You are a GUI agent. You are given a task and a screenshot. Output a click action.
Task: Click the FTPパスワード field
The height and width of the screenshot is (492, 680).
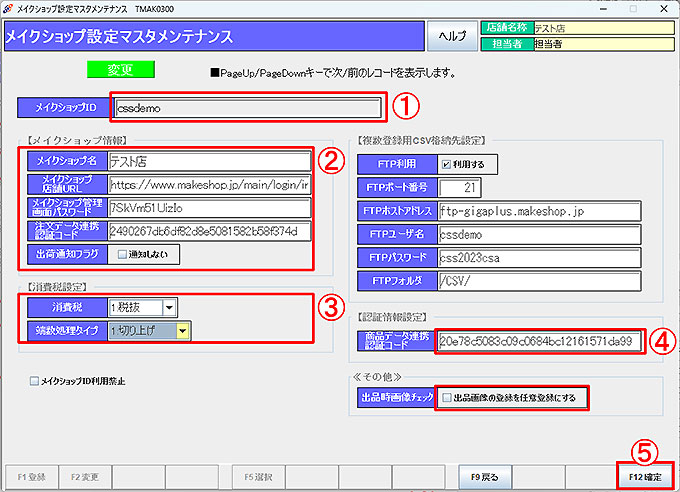click(539, 258)
